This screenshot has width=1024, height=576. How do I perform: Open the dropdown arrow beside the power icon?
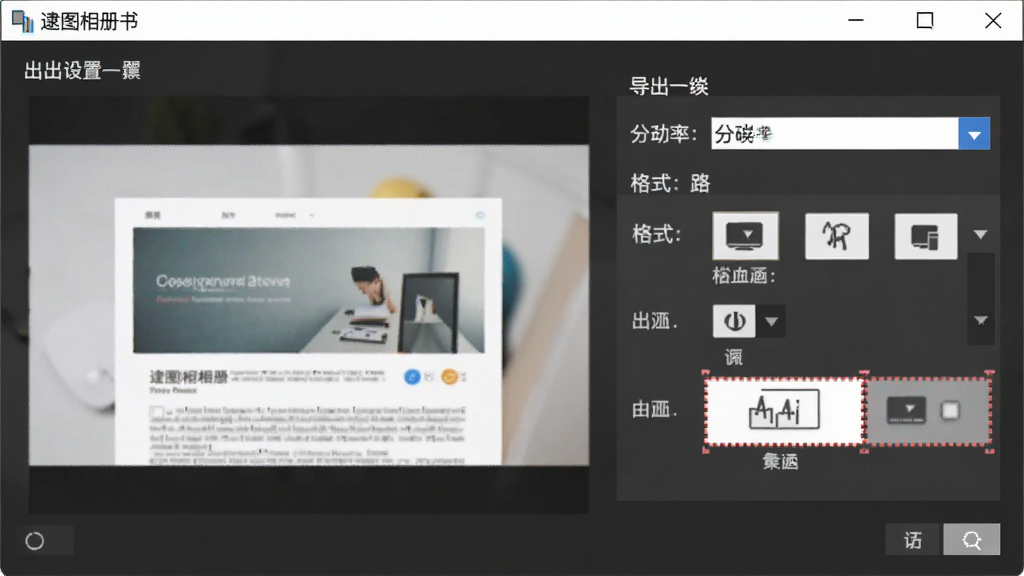(x=771, y=321)
